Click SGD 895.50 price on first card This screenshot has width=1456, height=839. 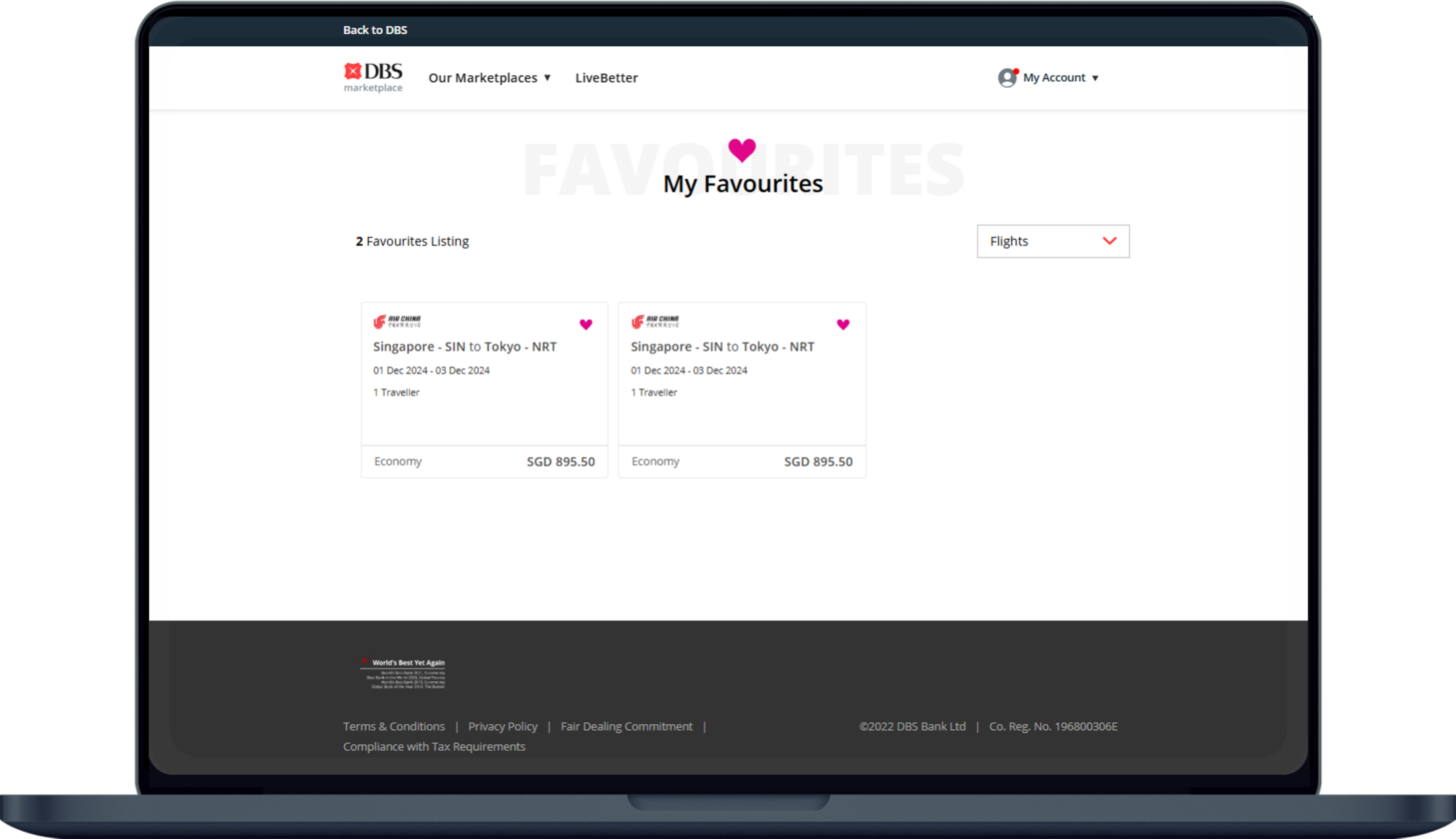point(561,462)
